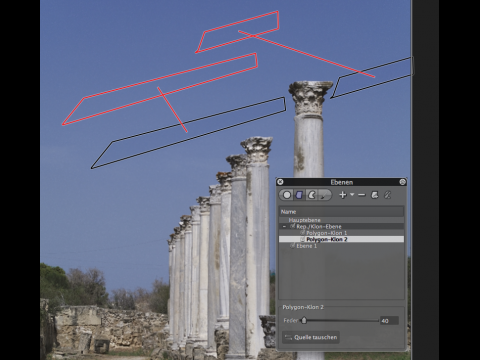Close the Ebenen panel

click(280, 182)
